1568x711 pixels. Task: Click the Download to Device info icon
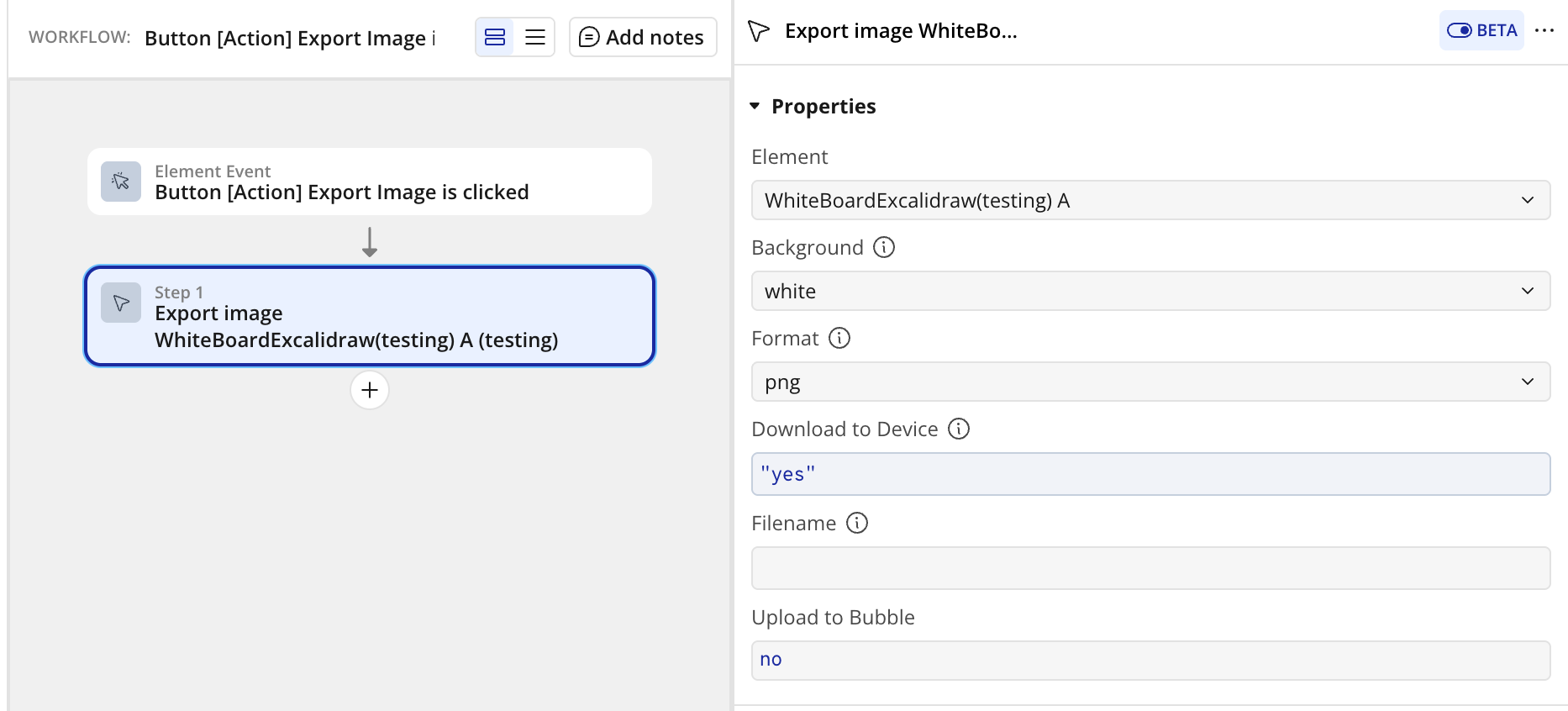click(959, 429)
